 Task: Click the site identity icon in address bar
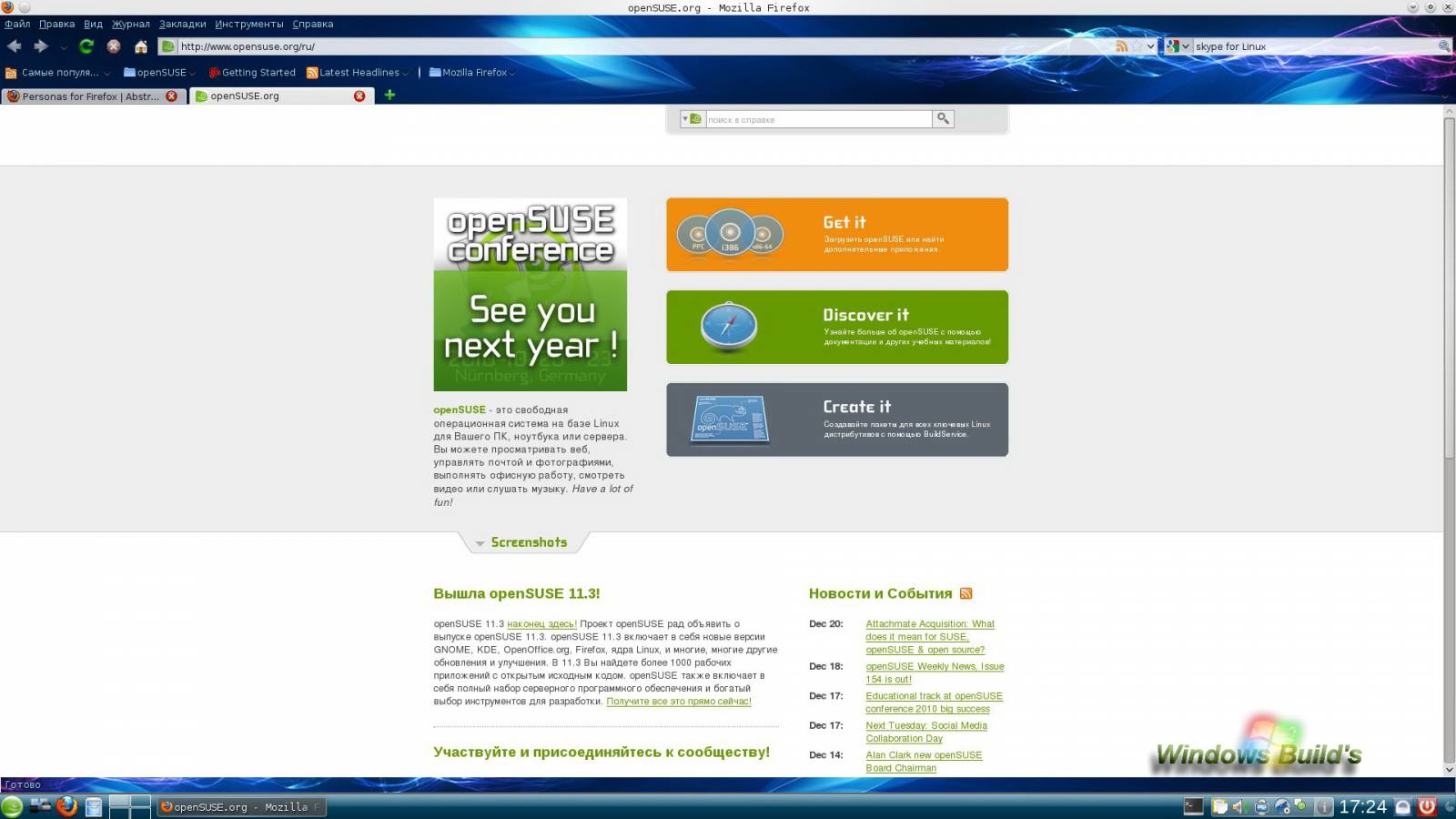[x=168, y=46]
